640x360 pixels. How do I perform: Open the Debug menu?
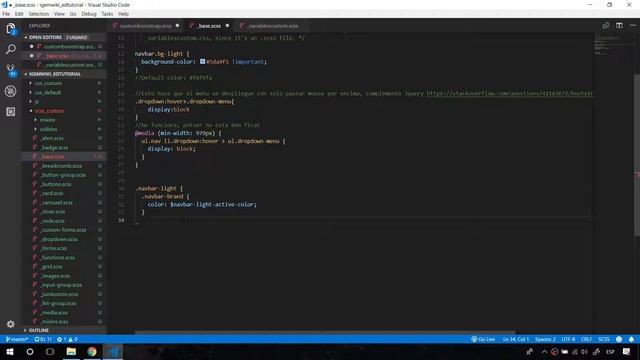tap(89, 14)
